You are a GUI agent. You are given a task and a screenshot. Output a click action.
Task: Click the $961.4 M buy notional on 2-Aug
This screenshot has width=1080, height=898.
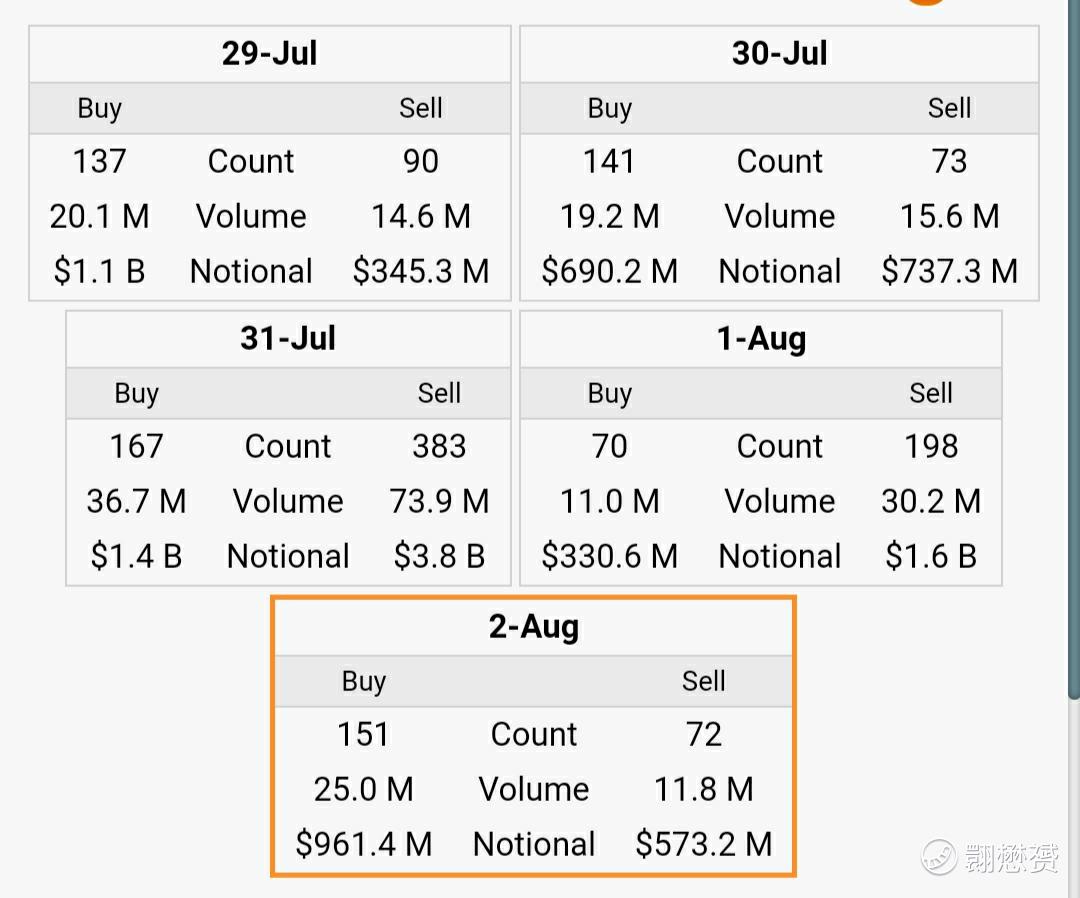364,844
